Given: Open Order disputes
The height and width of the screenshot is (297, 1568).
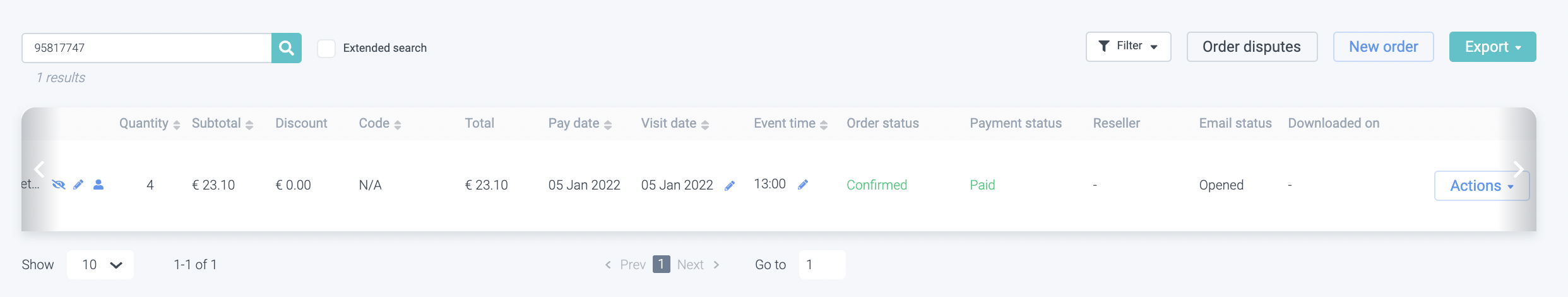Looking at the screenshot, I should 1252,47.
